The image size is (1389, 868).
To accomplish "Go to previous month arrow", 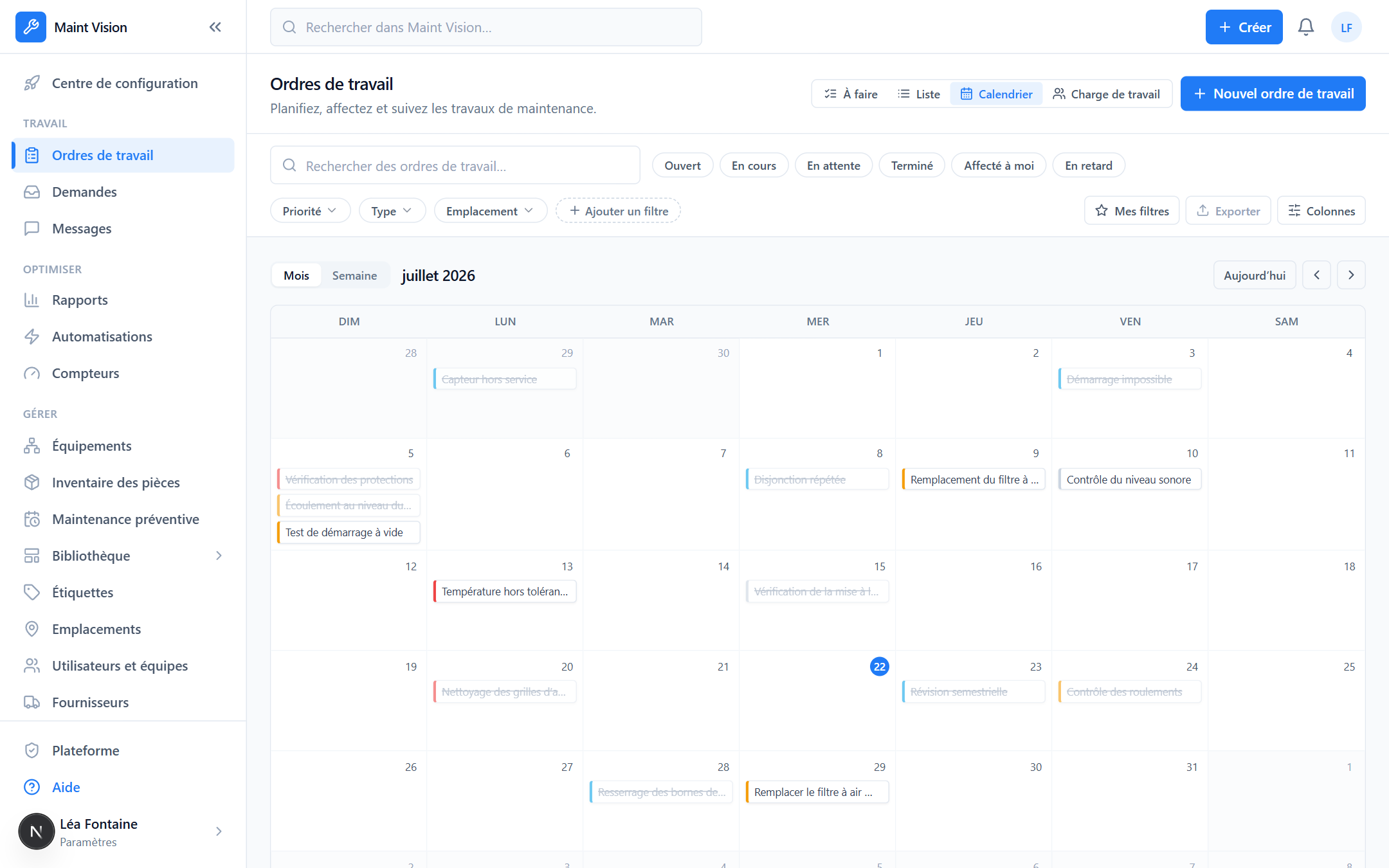I will tap(1316, 275).
